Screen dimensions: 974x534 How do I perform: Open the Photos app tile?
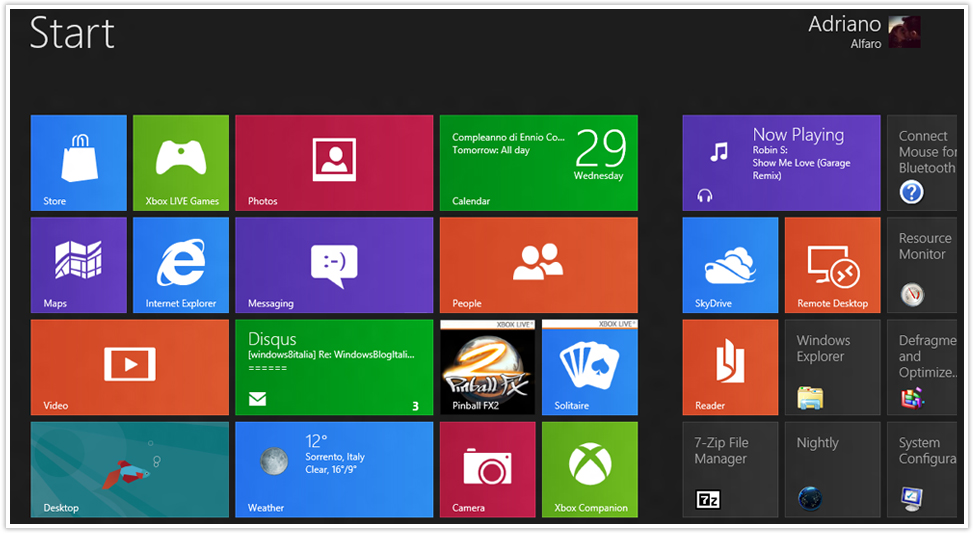coord(334,162)
